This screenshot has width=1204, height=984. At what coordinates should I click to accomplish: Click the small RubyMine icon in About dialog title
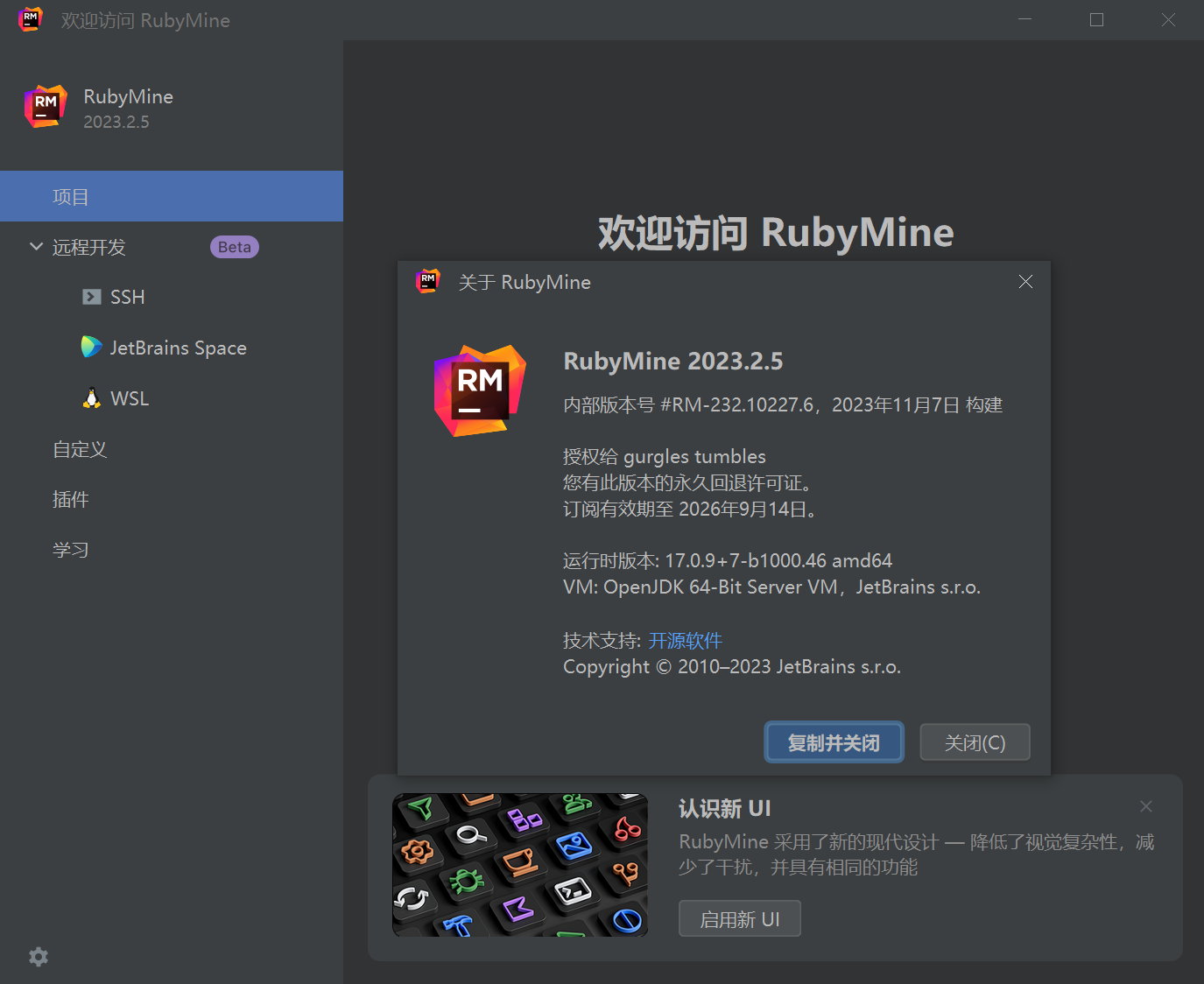tap(427, 281)
